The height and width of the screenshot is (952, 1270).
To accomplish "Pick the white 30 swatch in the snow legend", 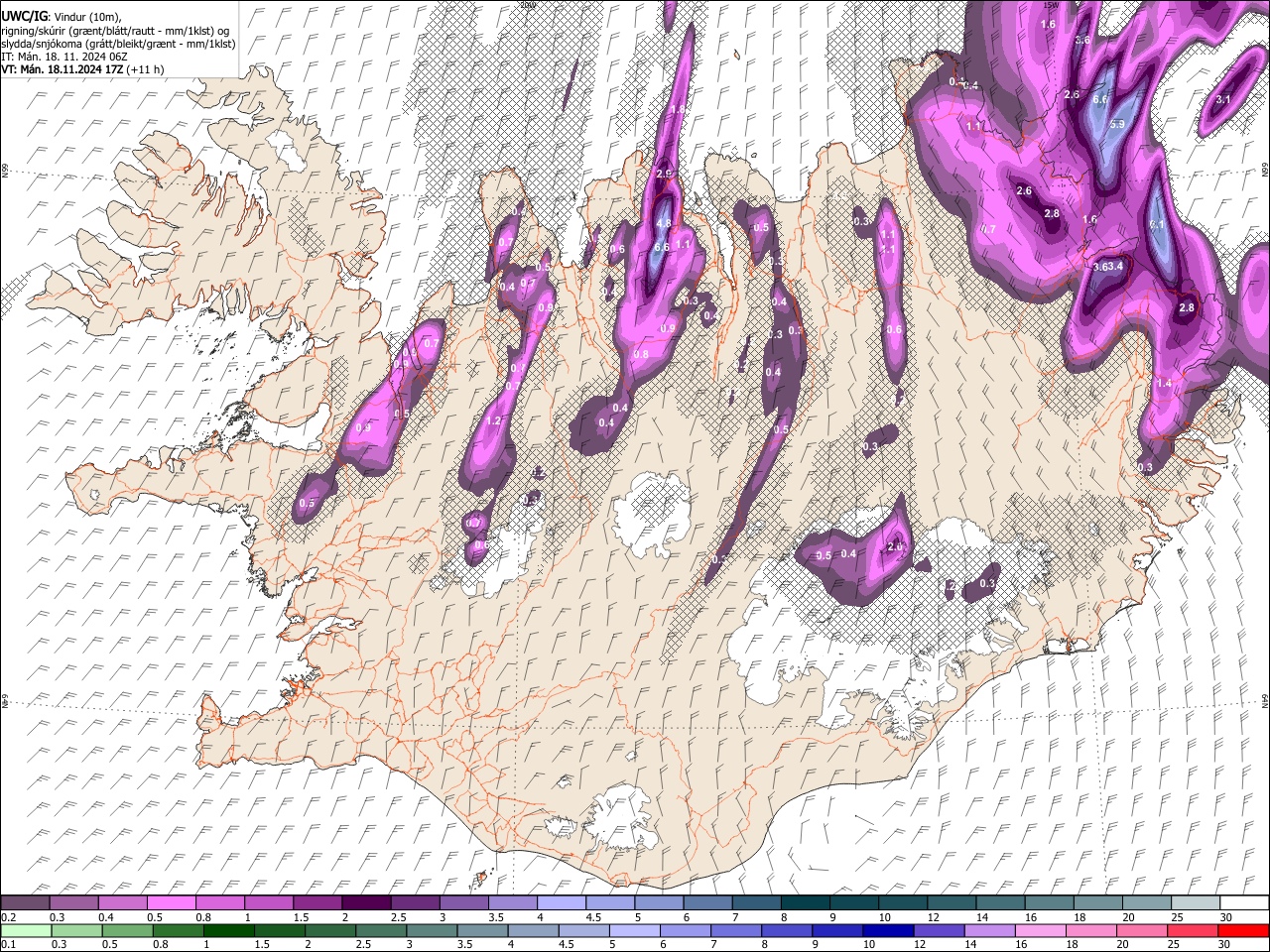I will [x=1245, y=902].
